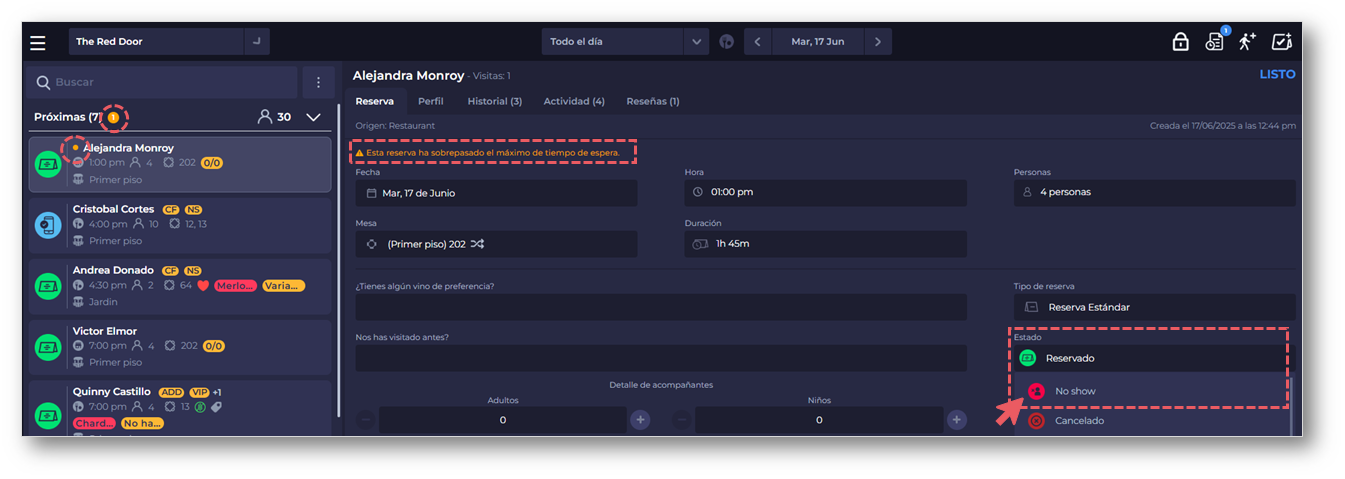1345x479 pixels.
Task: Click Alejandra Monroy's green reservation status icon
Action: [x=48, y=164]
